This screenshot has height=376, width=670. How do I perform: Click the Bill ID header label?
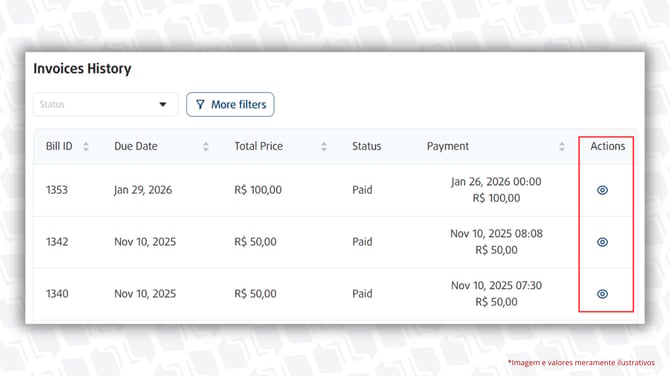tap(59, 146)
